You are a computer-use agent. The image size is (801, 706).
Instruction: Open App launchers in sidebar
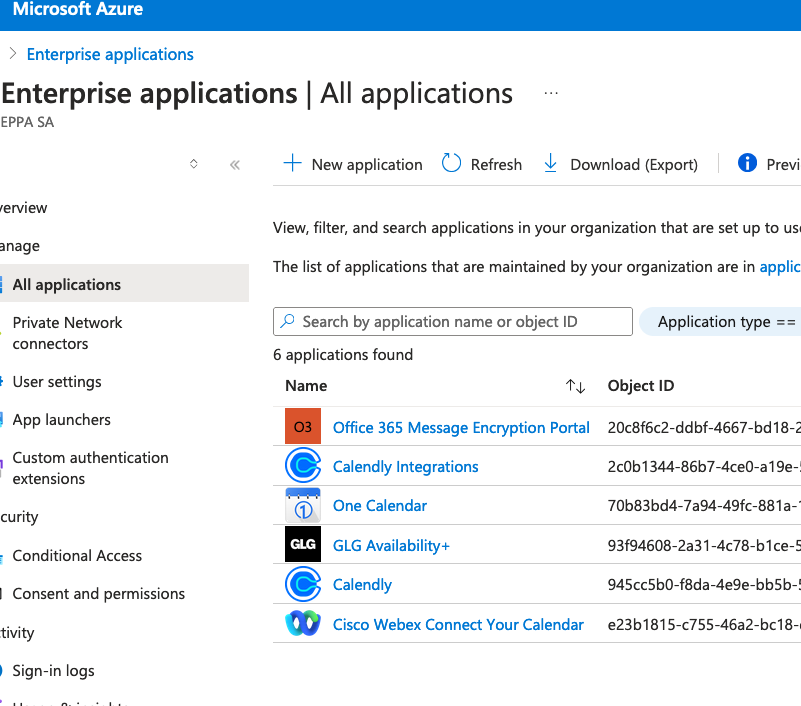[x=62, y=420]
